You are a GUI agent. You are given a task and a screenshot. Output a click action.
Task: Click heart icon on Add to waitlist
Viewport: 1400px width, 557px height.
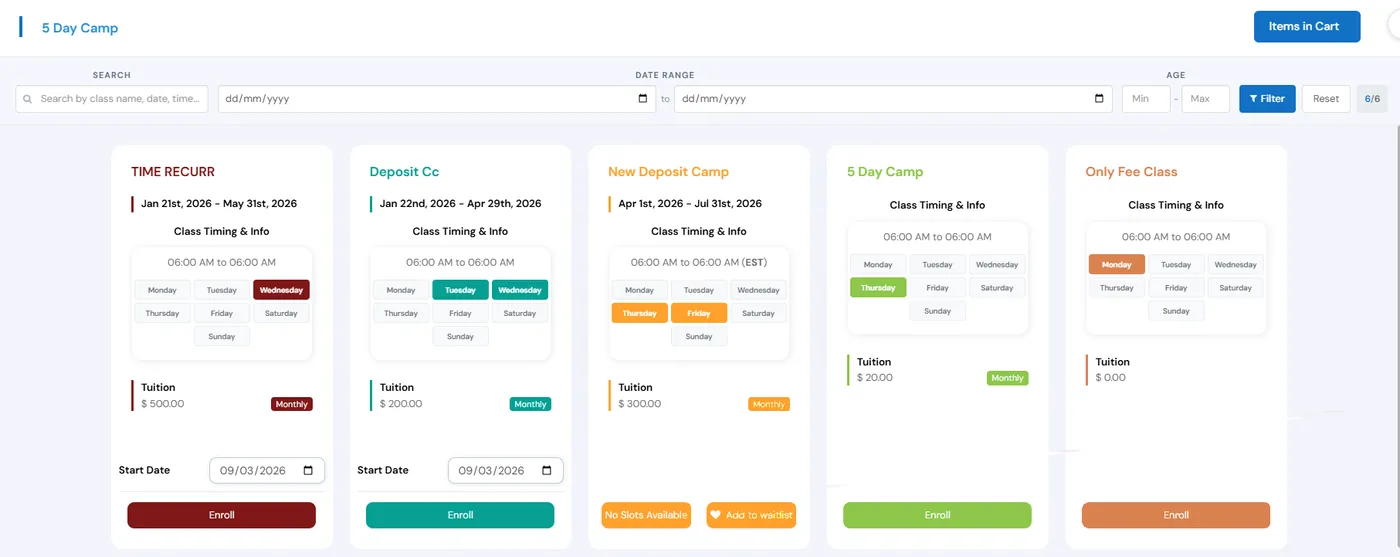click(x=715, y=515)
